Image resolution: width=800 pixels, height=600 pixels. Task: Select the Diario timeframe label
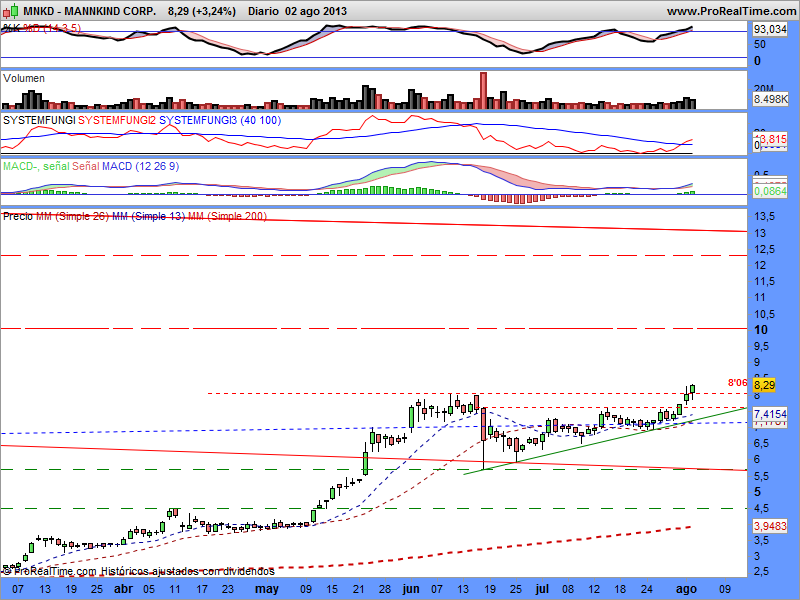click(263, 11)
